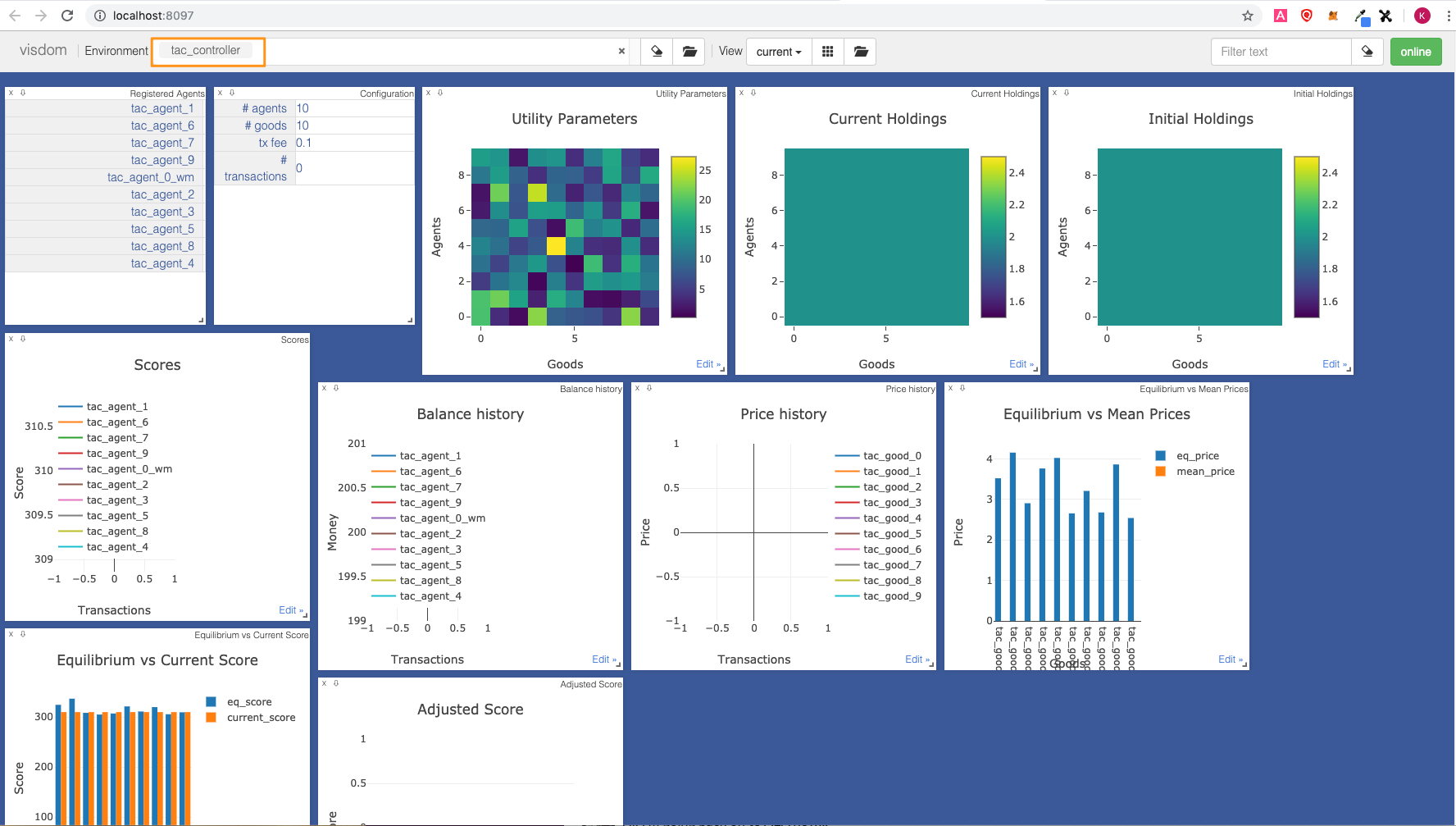The width and height of the screenshot is (1456, 826).
Task: Download the Balance history plot
Action: click(x=336, y=388)
